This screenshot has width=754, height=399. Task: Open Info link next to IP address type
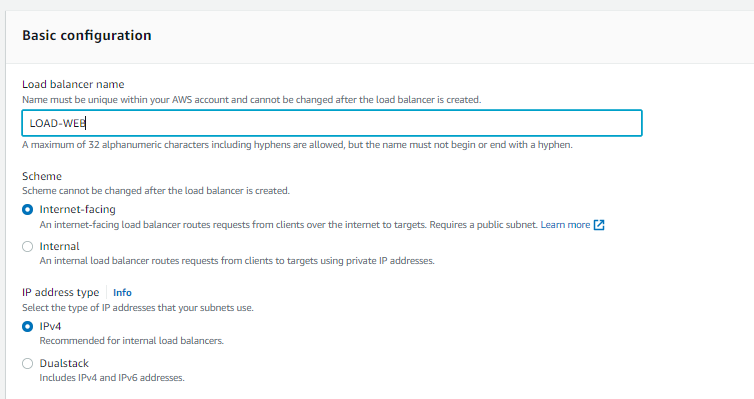(x=122, y=293)
